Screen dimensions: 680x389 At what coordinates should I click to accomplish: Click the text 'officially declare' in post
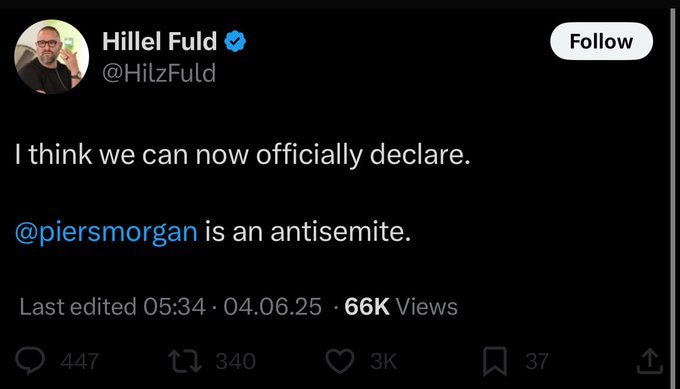(363, 155)
